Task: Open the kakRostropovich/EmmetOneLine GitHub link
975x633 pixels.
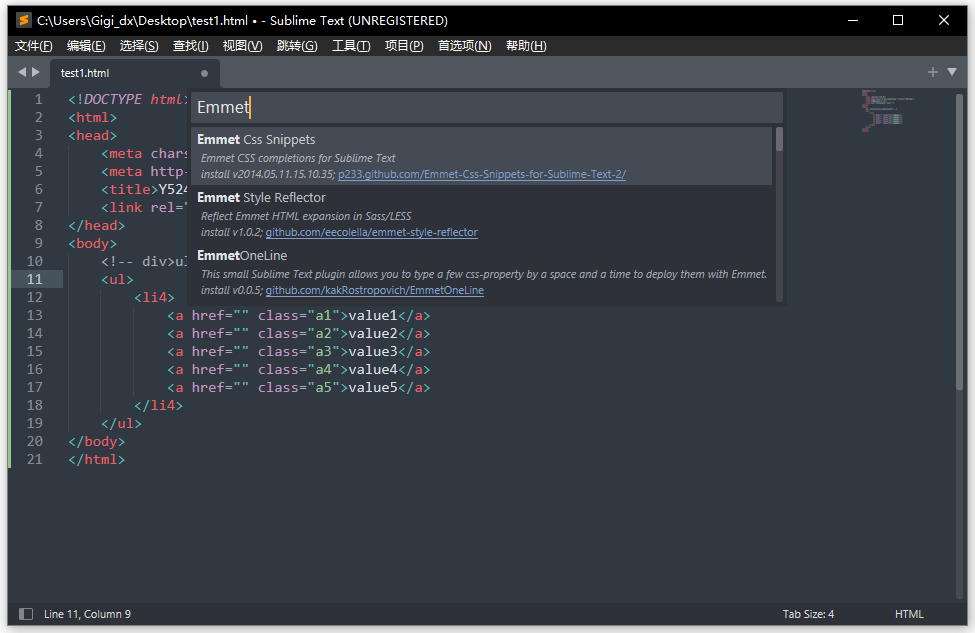Action: point(374,290)
